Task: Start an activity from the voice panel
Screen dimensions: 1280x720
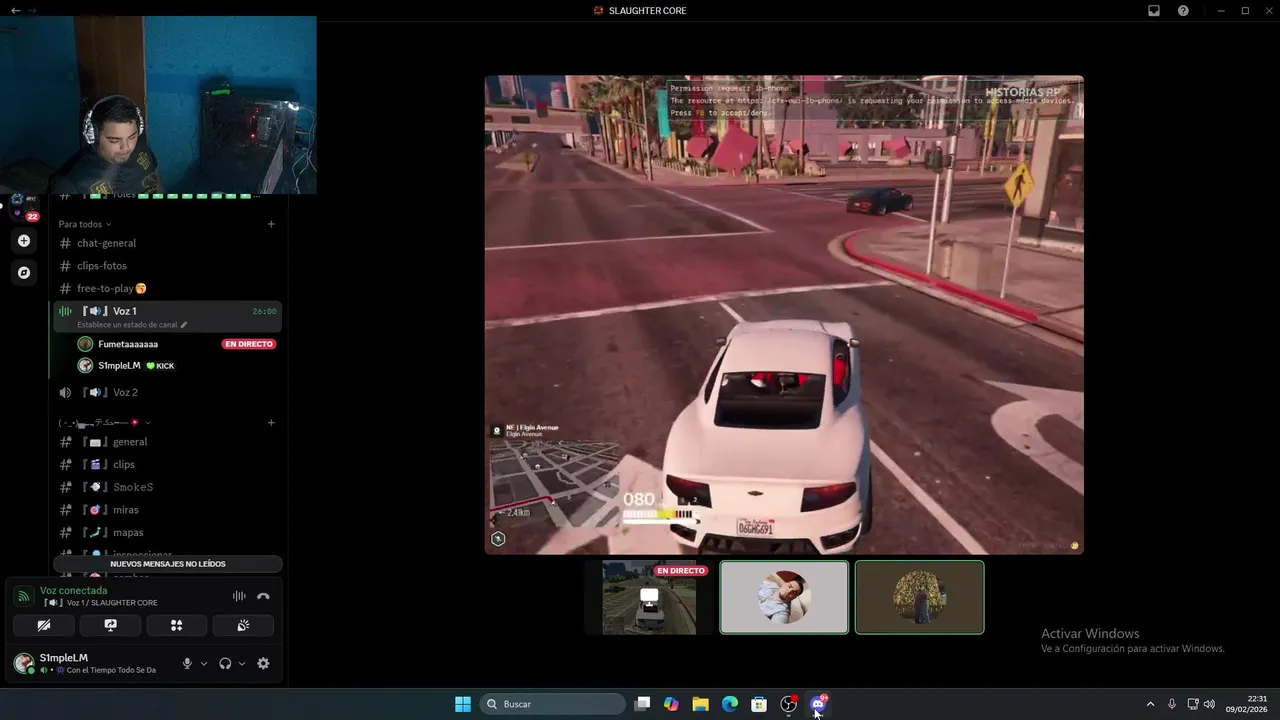Action: pyautogui.click(x=177, y=625)
